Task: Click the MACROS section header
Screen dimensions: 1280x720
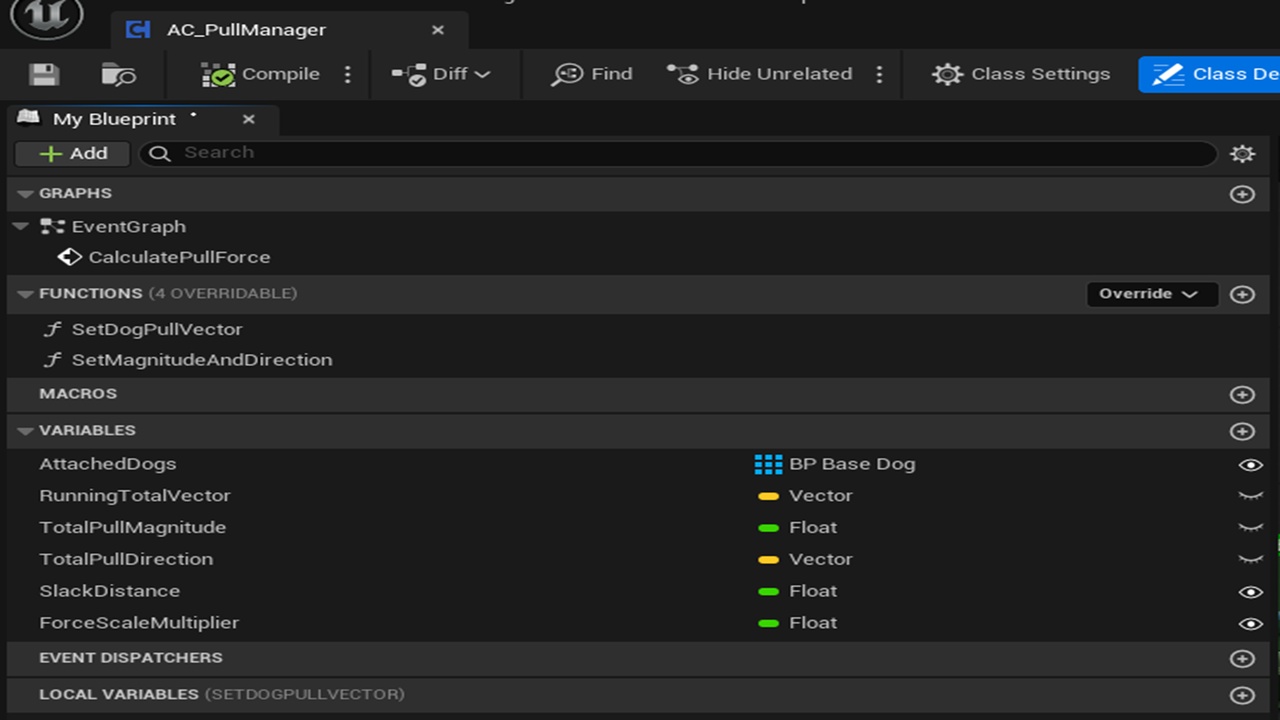Action: coord(640,394)
